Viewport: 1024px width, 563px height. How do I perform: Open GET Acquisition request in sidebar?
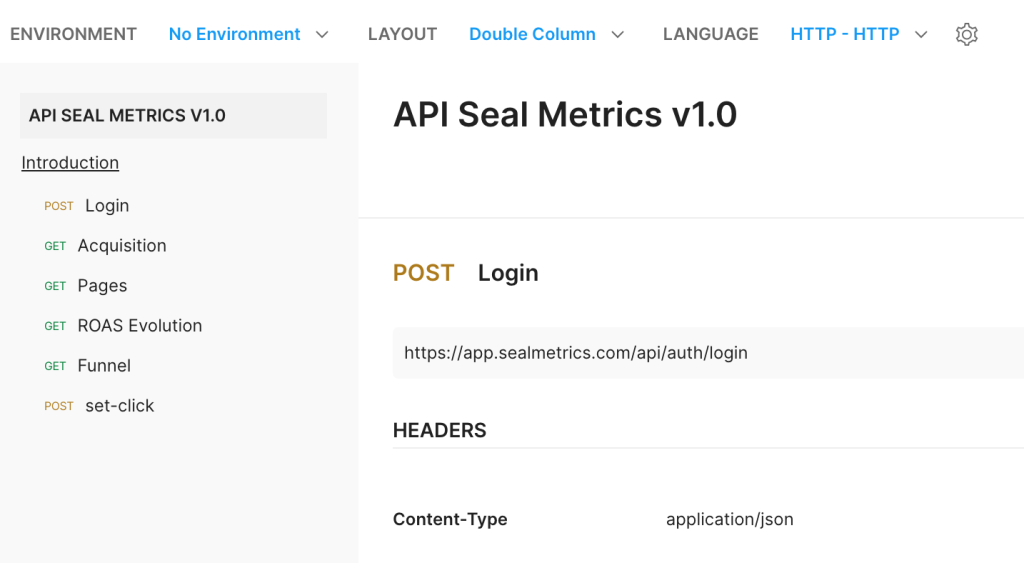(121, 246)
